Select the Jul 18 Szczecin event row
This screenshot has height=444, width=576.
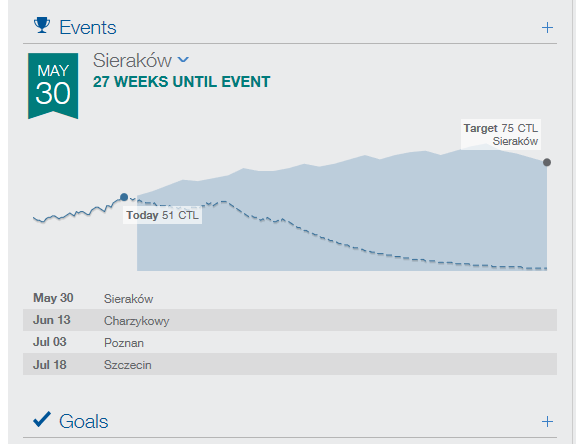pos(290,364)
